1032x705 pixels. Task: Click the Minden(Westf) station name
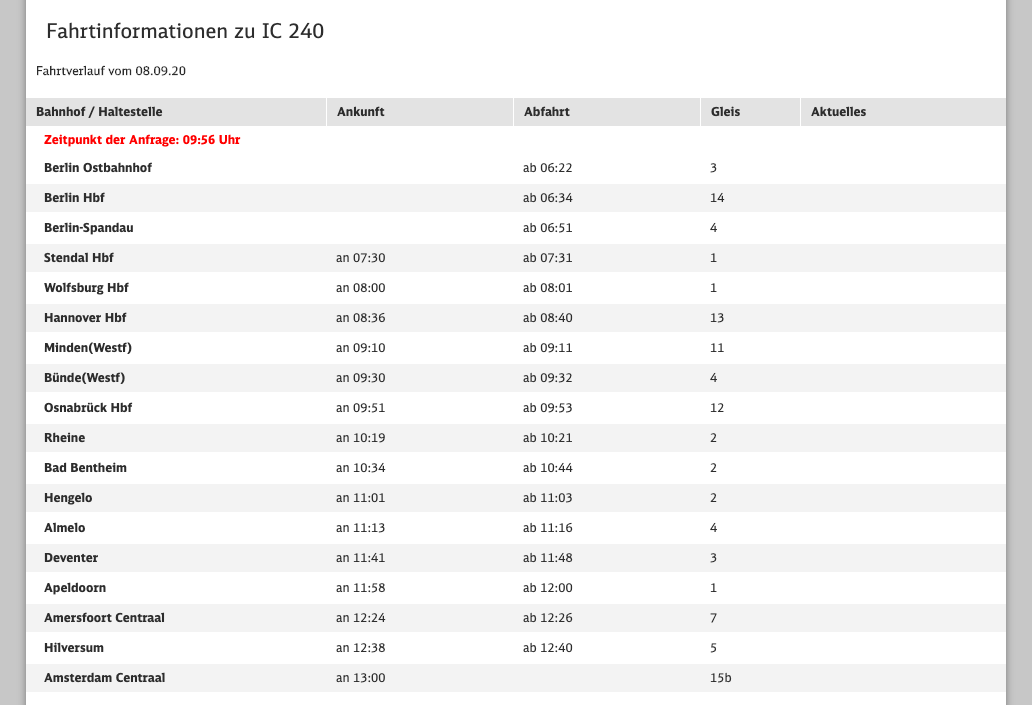(88, 348)
